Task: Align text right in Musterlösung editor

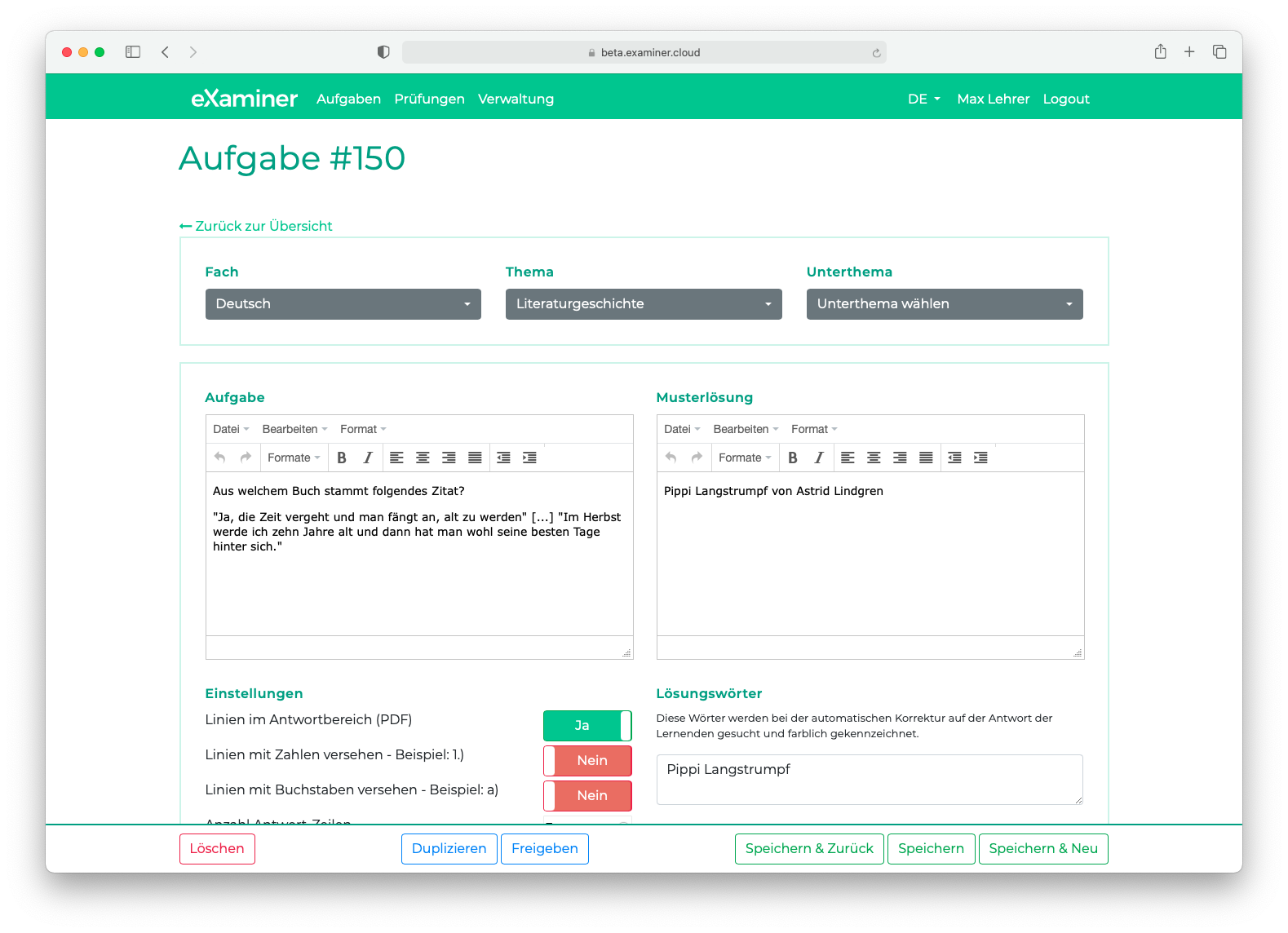Action: (x=900, y=458)
